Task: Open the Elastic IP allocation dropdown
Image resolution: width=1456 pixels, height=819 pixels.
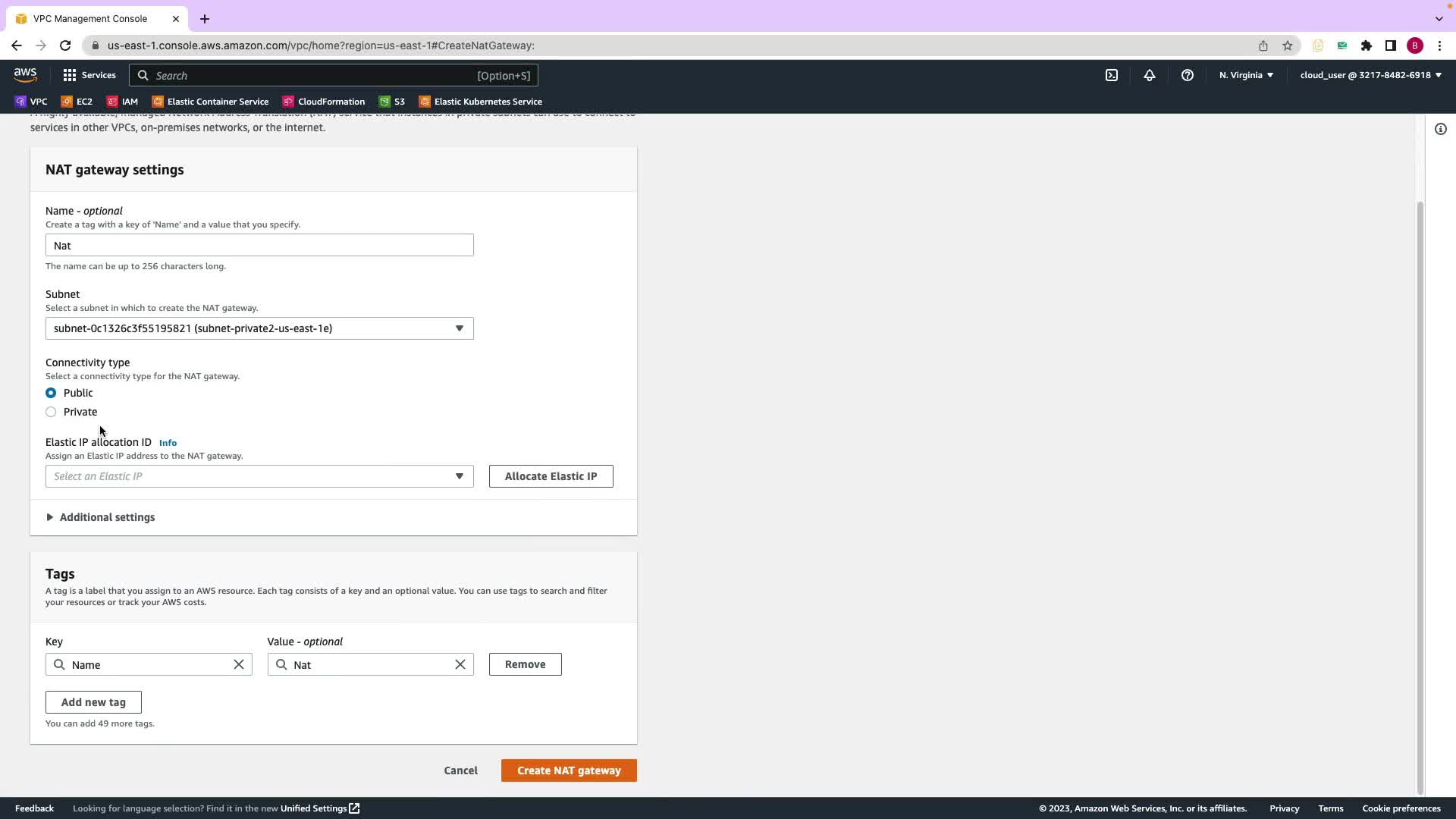Action: click(259, 476)
